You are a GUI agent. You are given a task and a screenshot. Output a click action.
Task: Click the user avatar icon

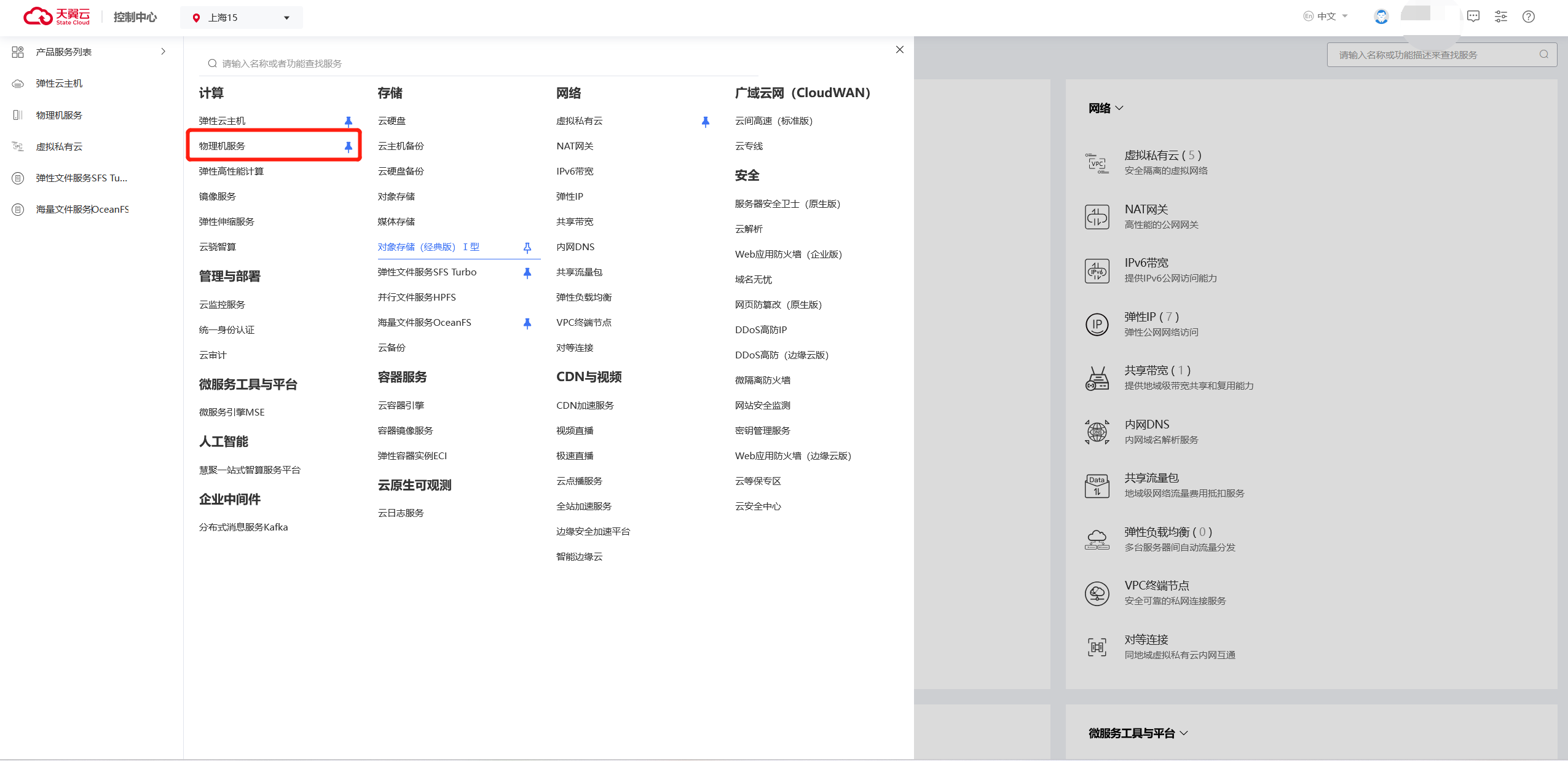(1381, 17)
